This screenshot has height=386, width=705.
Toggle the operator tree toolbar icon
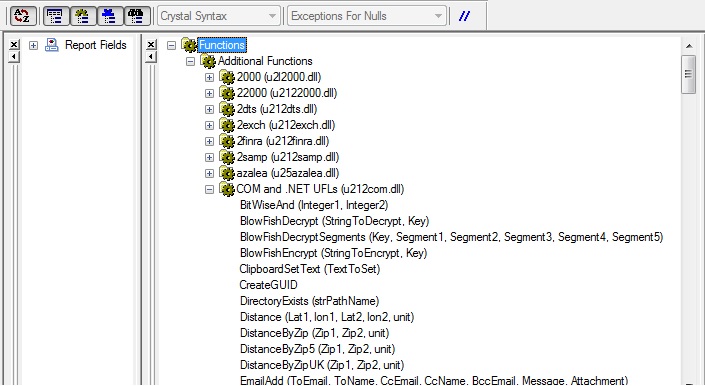[x=110, y=16]
